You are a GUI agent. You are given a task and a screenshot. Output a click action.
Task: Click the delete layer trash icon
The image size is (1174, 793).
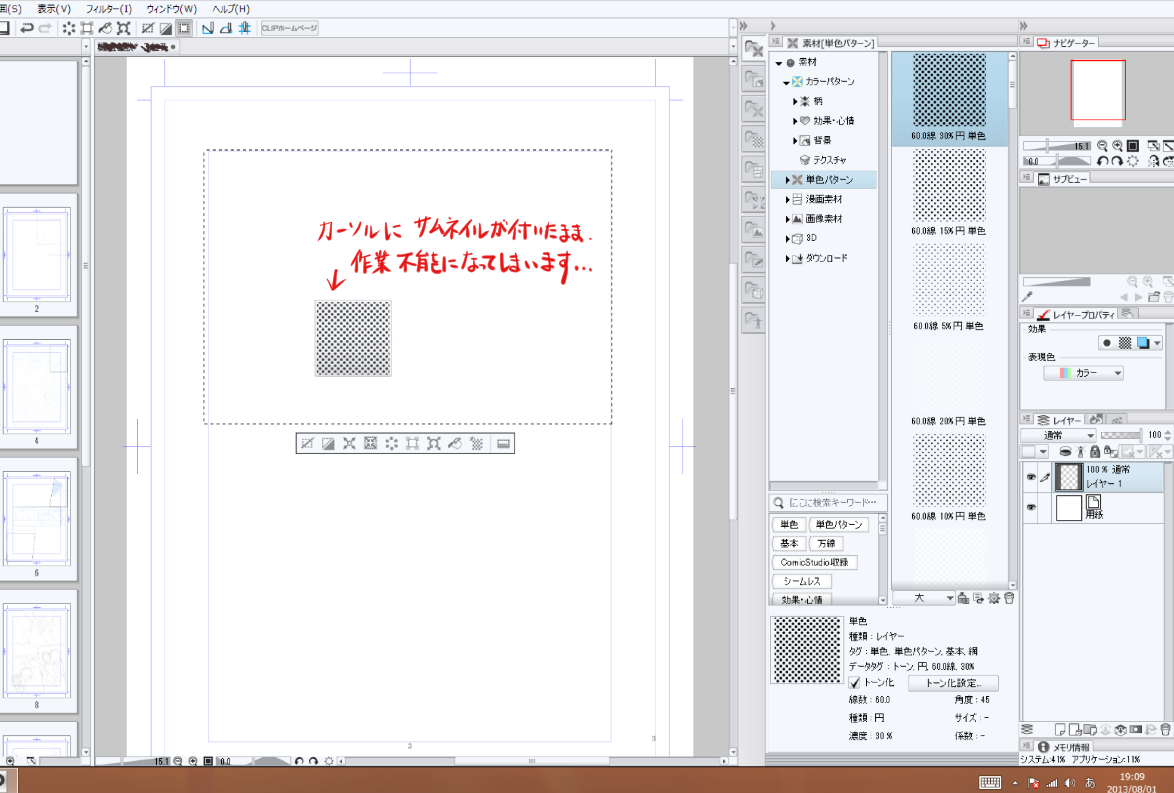point(1165,730)
